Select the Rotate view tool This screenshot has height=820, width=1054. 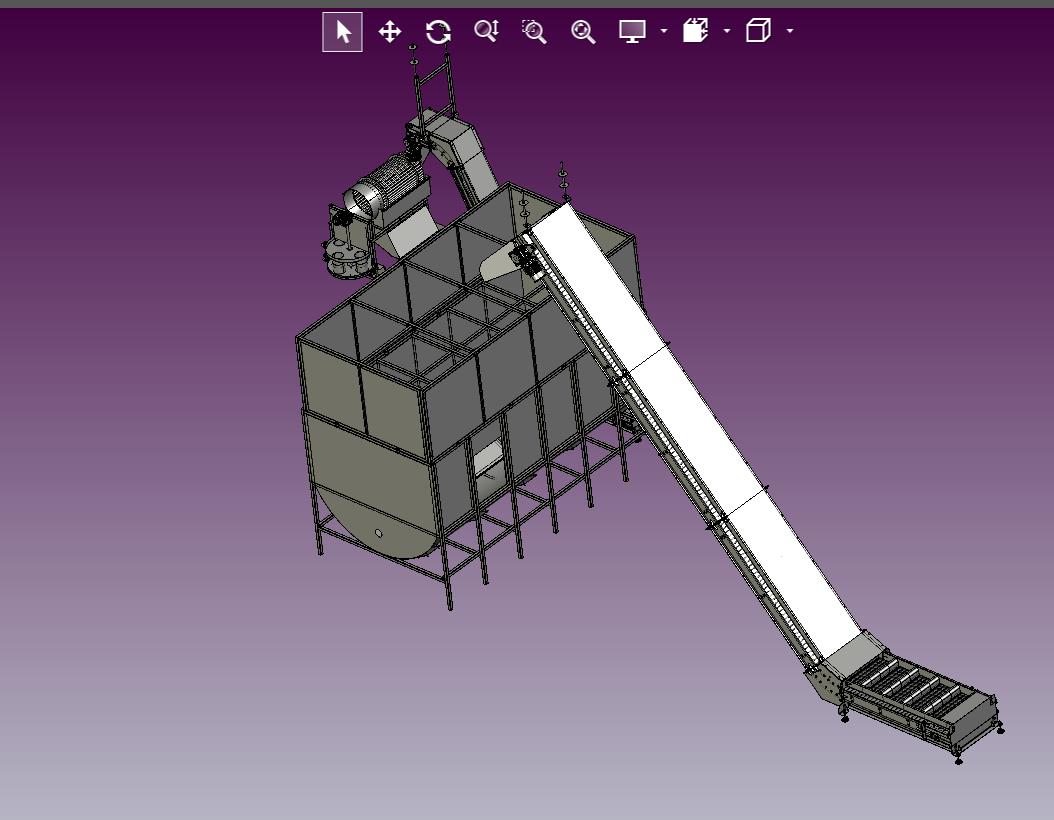point(438,32)
